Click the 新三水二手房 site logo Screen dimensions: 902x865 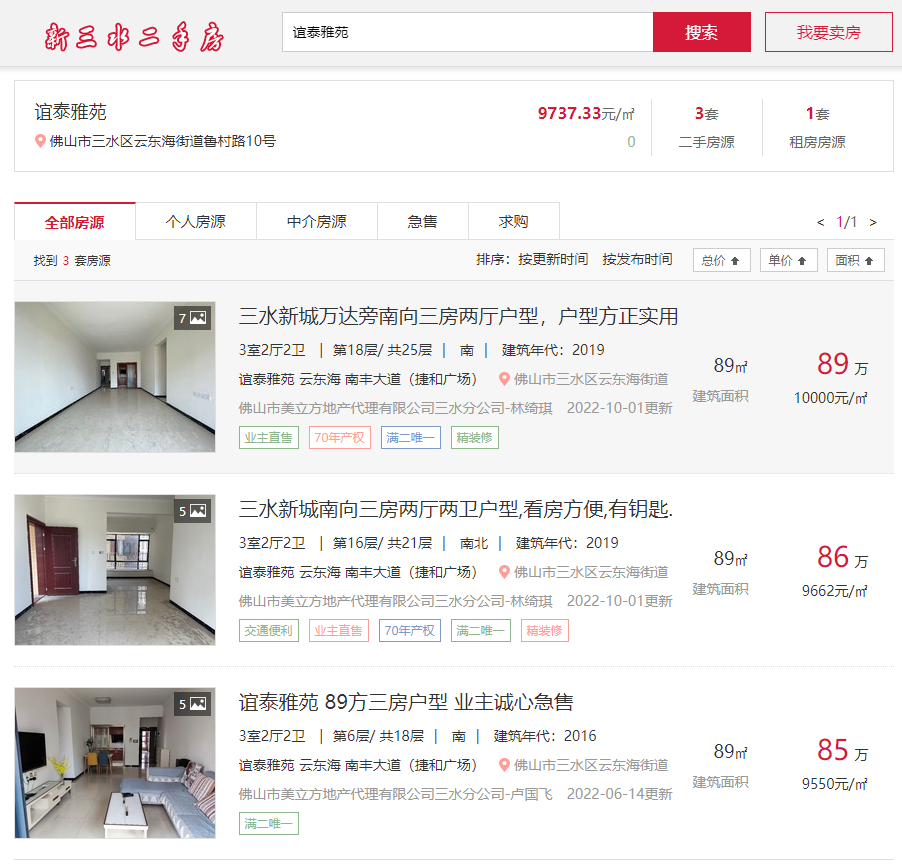click(135, 36)
